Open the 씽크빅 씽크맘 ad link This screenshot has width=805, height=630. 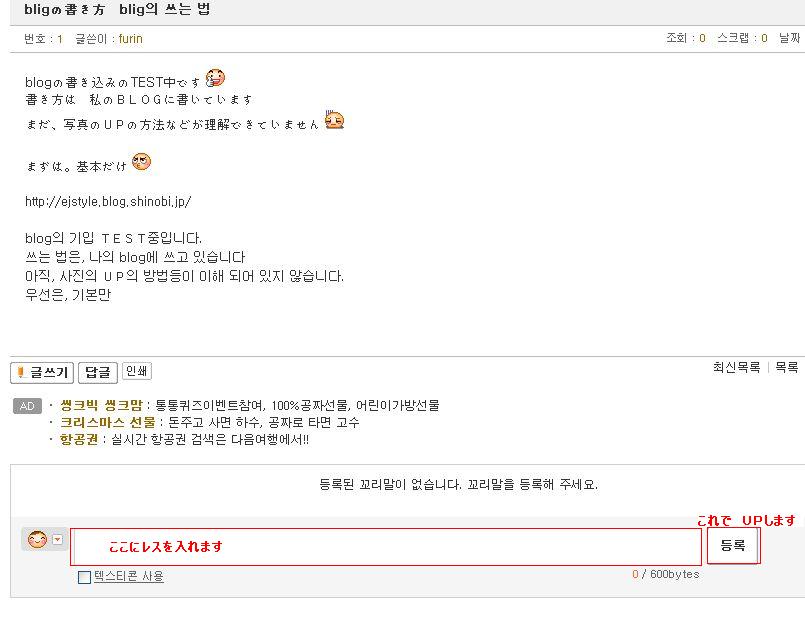click(x=101, y=405)
